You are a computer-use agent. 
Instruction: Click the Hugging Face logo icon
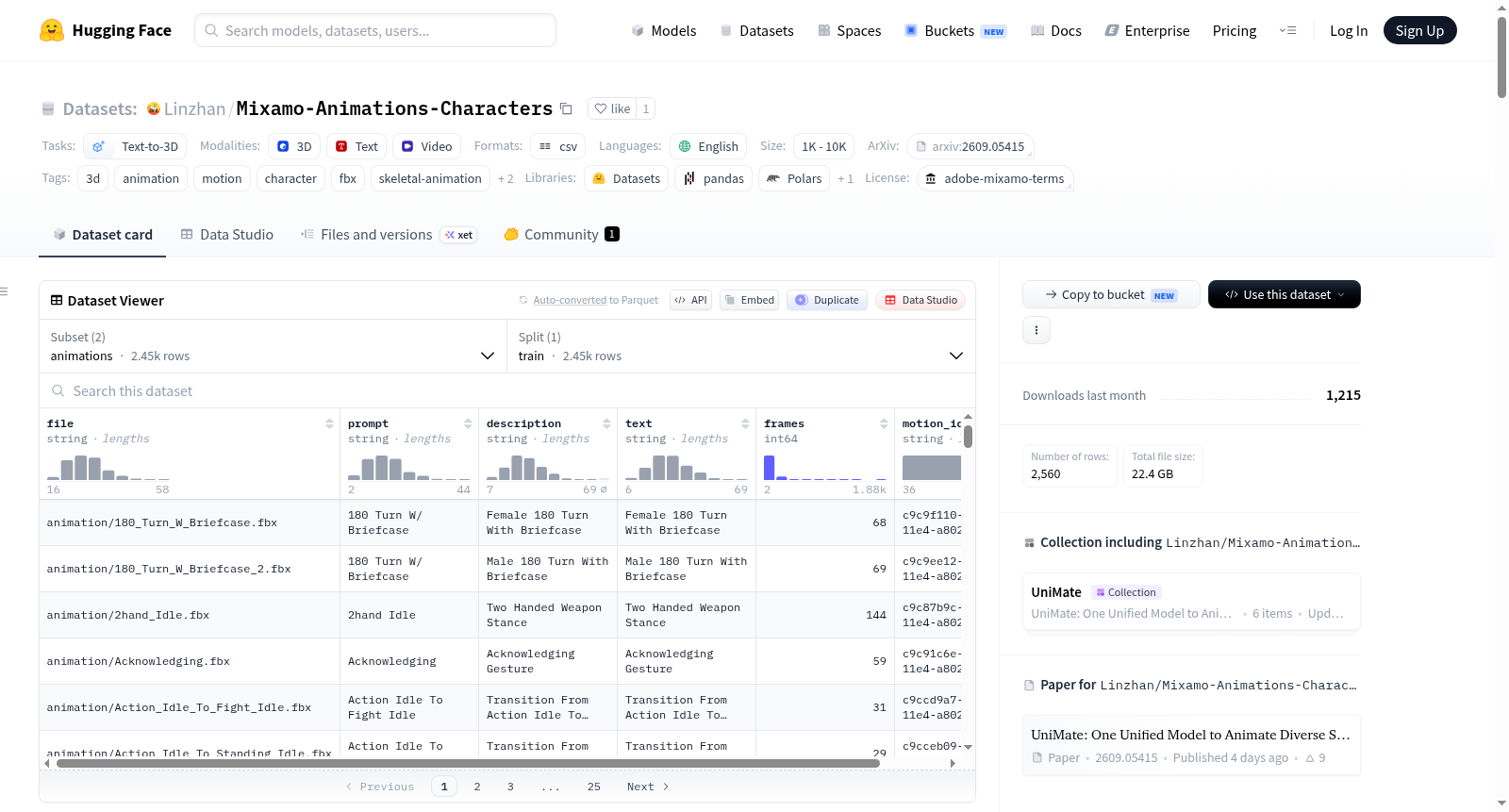pyautogui.click(x=52, y=30)
